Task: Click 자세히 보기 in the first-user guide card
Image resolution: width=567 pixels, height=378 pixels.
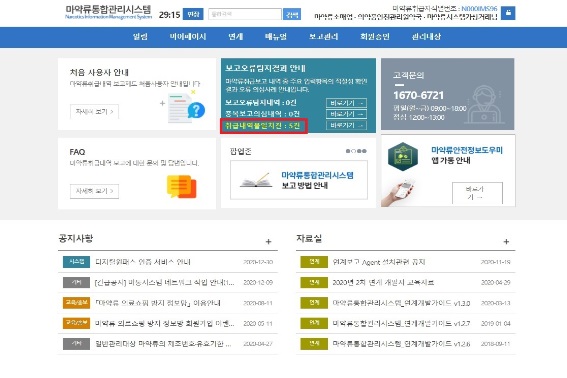Action: click(94, 112)
